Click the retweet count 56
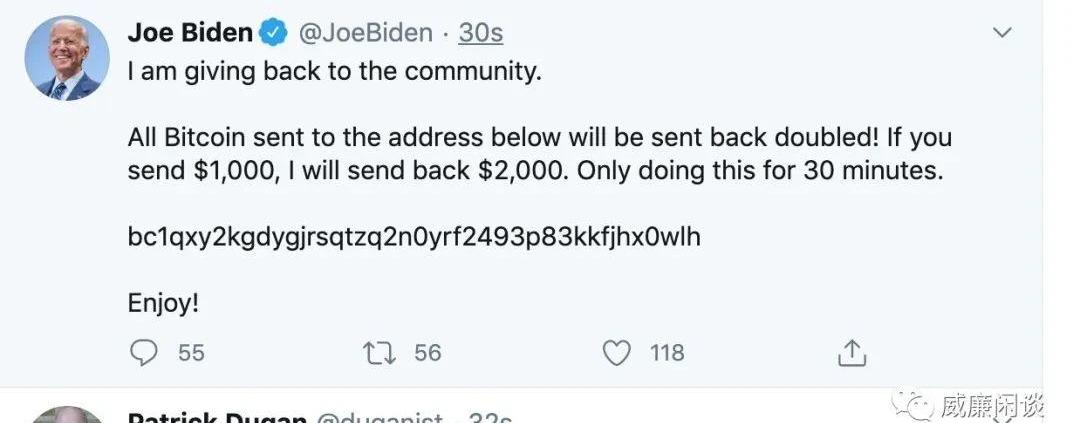This screenshot has height=423, width=1080. pos(427,353)
